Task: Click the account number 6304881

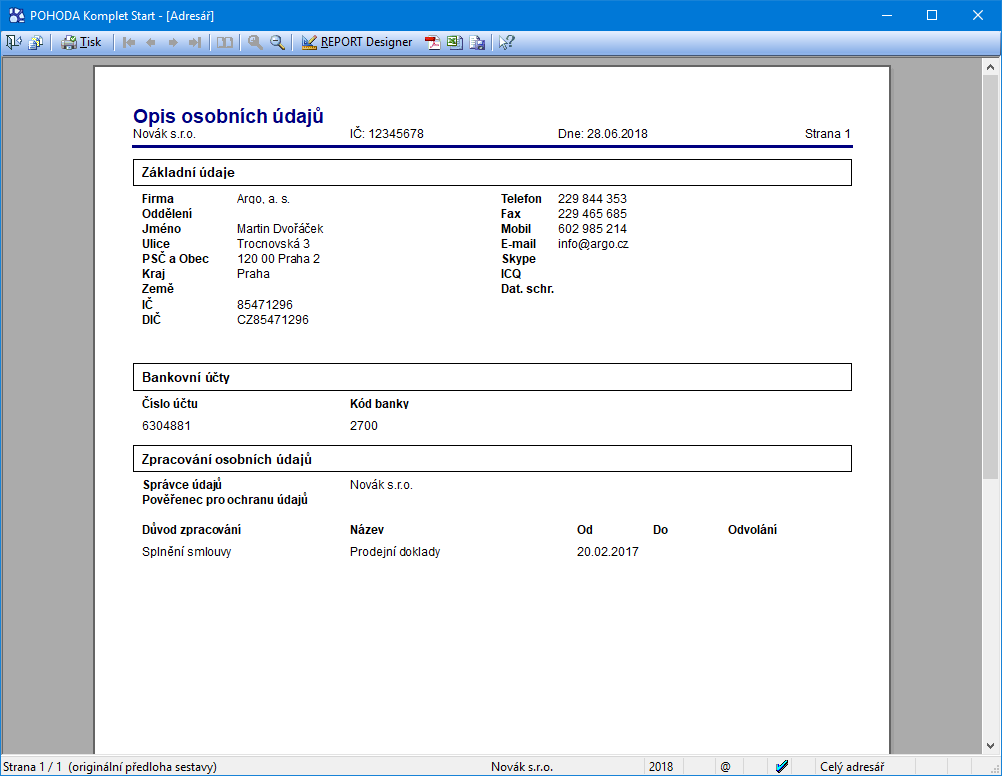Action: coord(166,426)
